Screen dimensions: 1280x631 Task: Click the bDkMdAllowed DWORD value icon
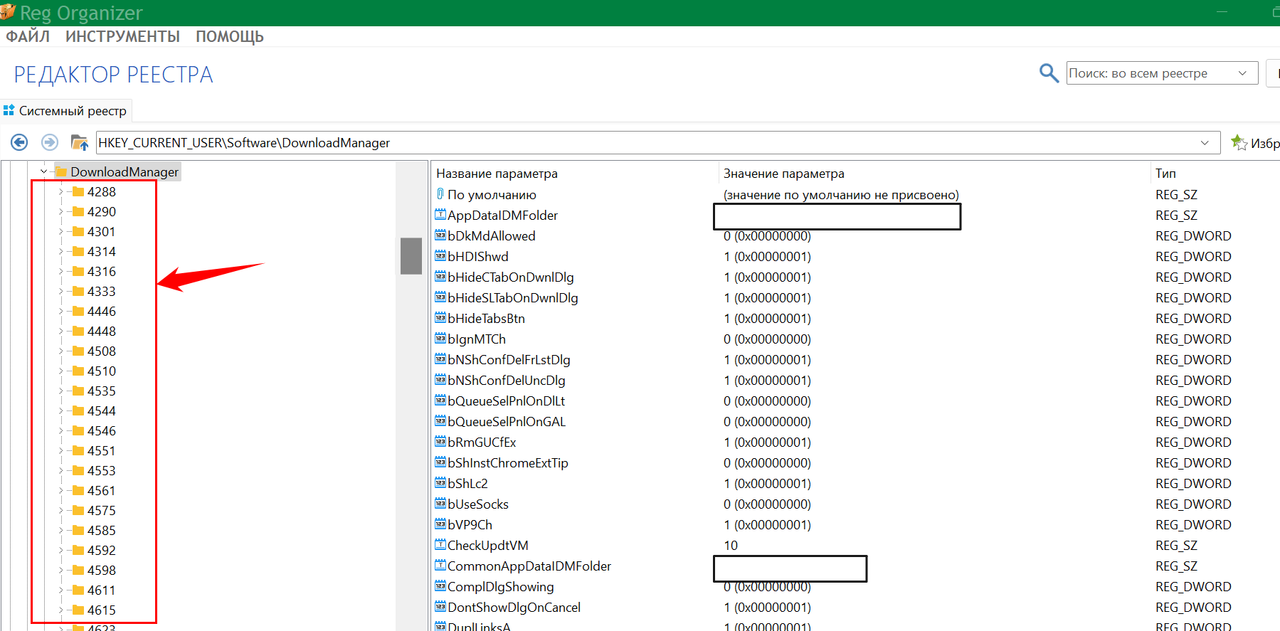pos(440,236)
